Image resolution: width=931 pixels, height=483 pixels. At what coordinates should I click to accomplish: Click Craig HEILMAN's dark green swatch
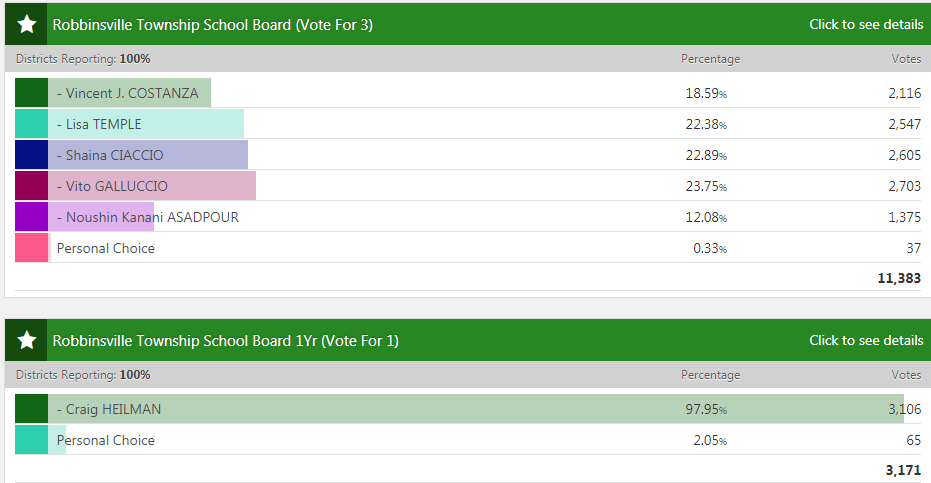tap(32, 409)
